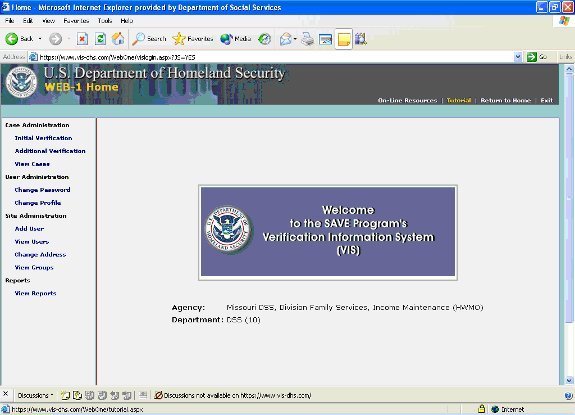Open the Discussions dropdown in bottom bar
The image size is (575, 415).
click(35, 396)
